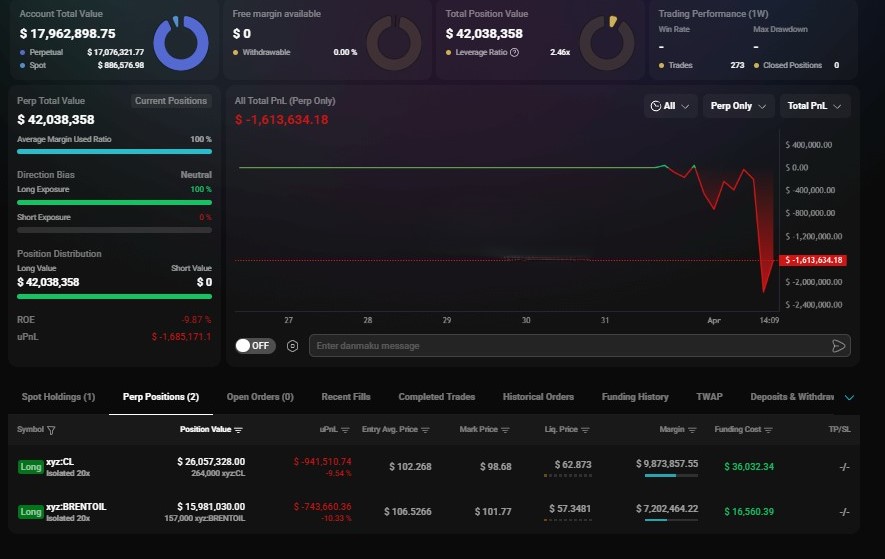885x559 pixels.
Task: Click the xyz:BRENTOIL symbol name
Action: point(76,507)
